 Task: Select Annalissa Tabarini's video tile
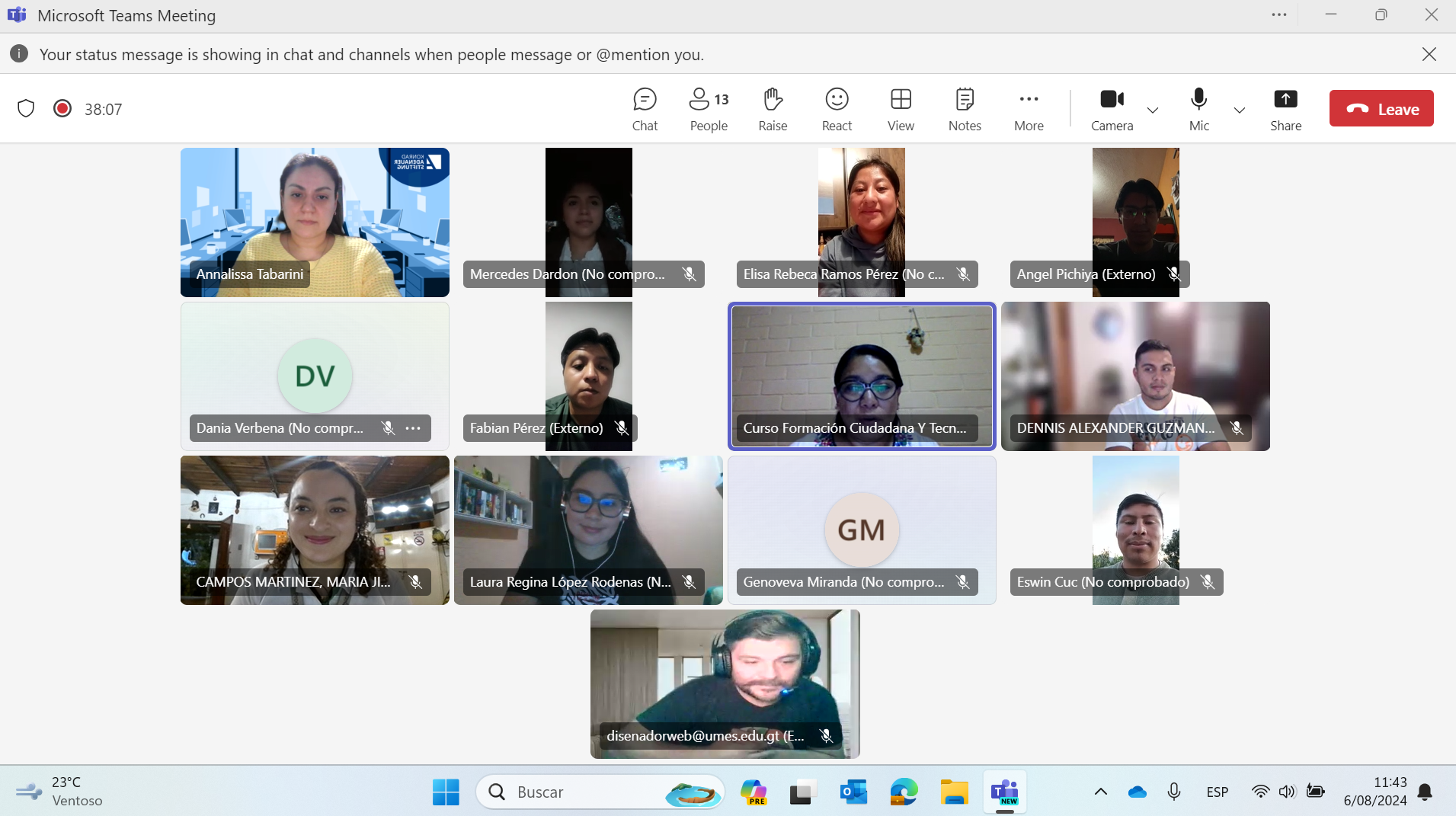pyautogui.click(x=315, y=221)
